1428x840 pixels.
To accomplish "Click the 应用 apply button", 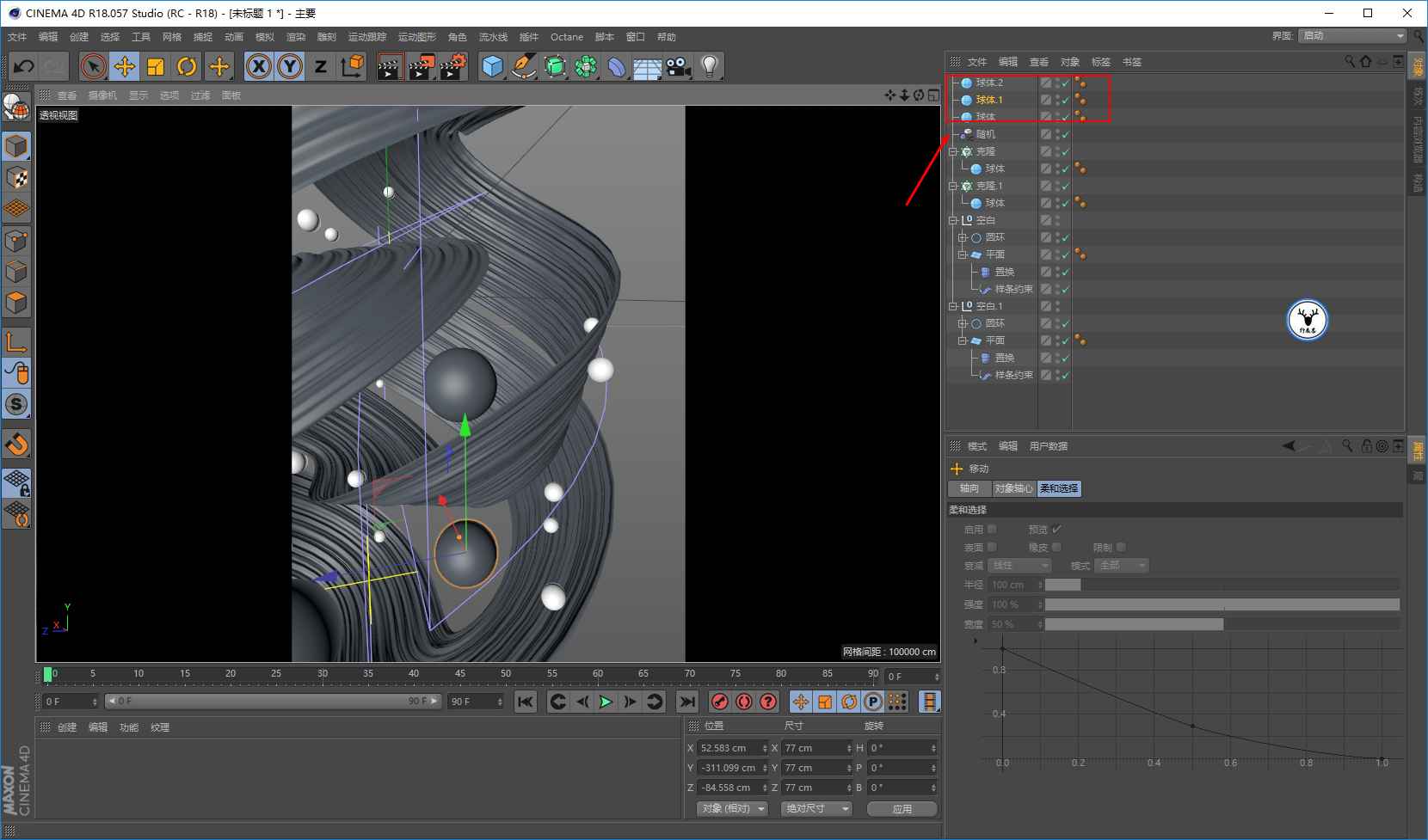I will (902, 809).
